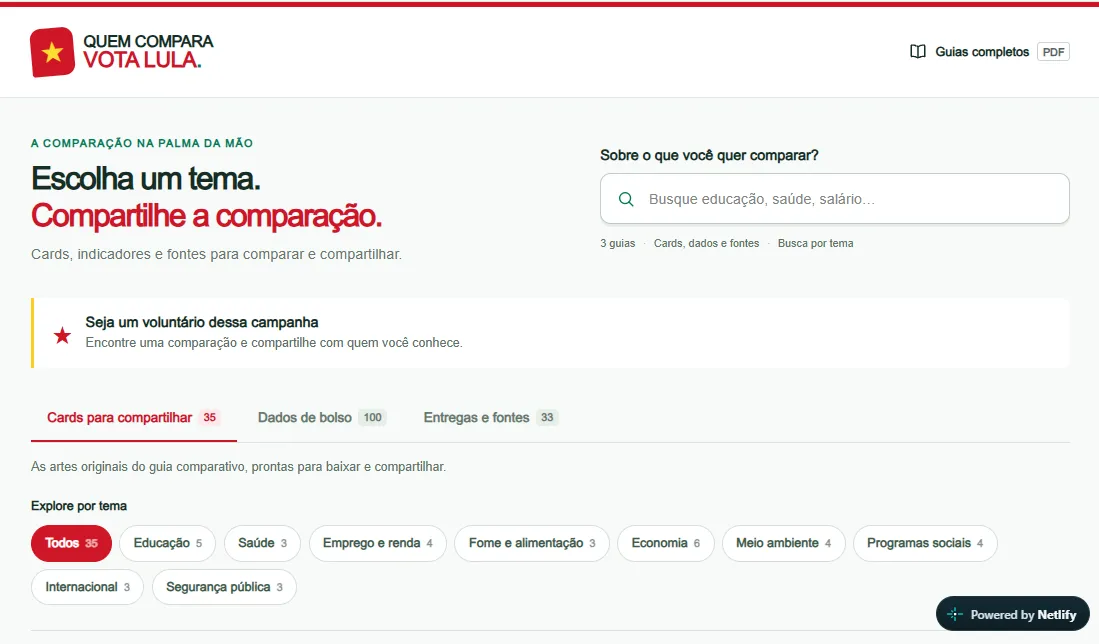This screenshot has width=1099, height=644.
Task: Click the 'Encontre uma comparação e compartilhe' text
Action: pos(274,343)
